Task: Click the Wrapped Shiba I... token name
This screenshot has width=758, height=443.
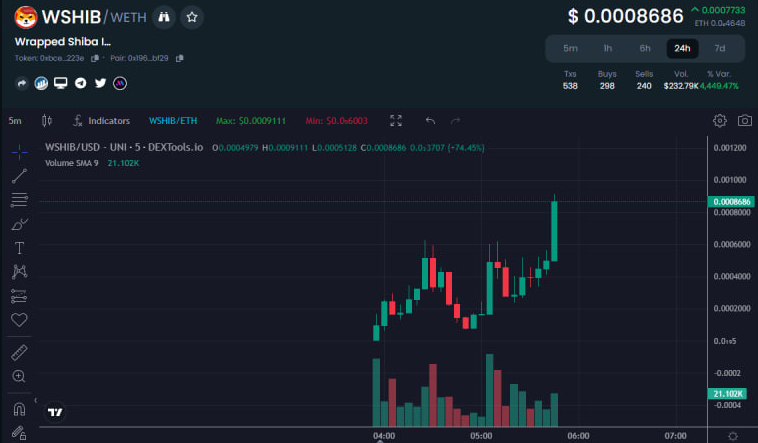Action: tap(63, 42)
